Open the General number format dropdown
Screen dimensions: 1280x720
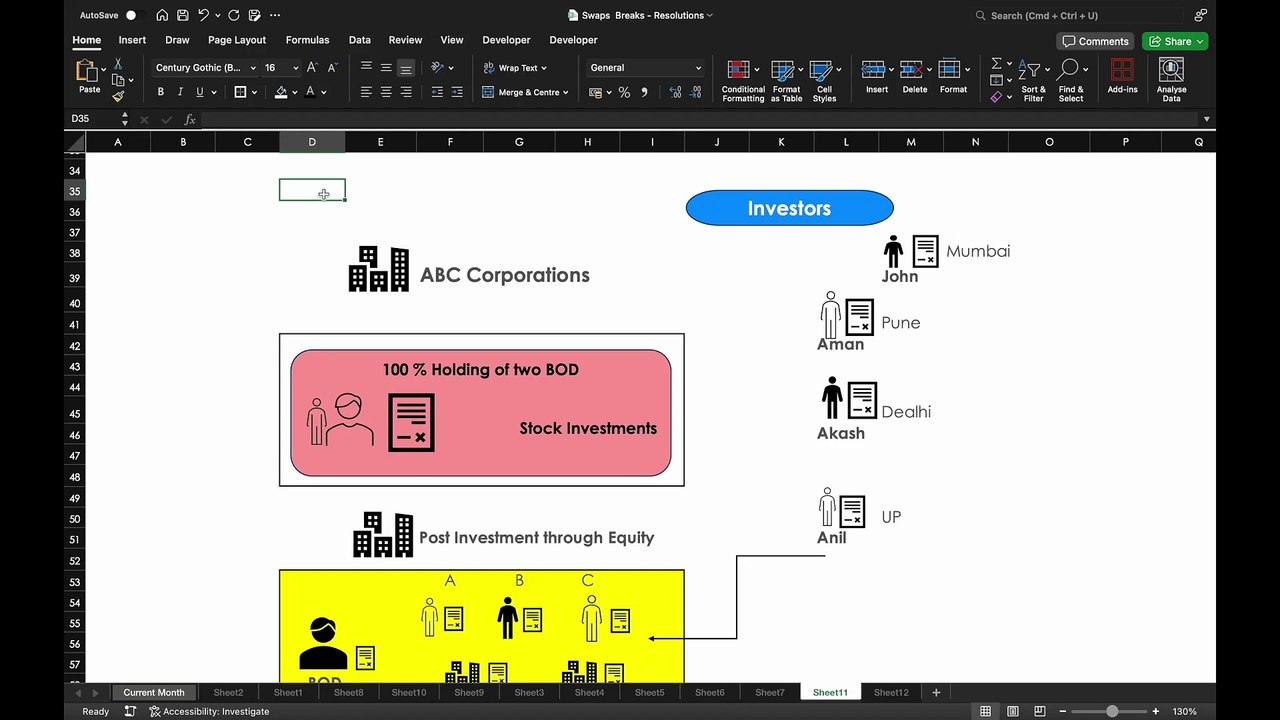click(698, 68)
